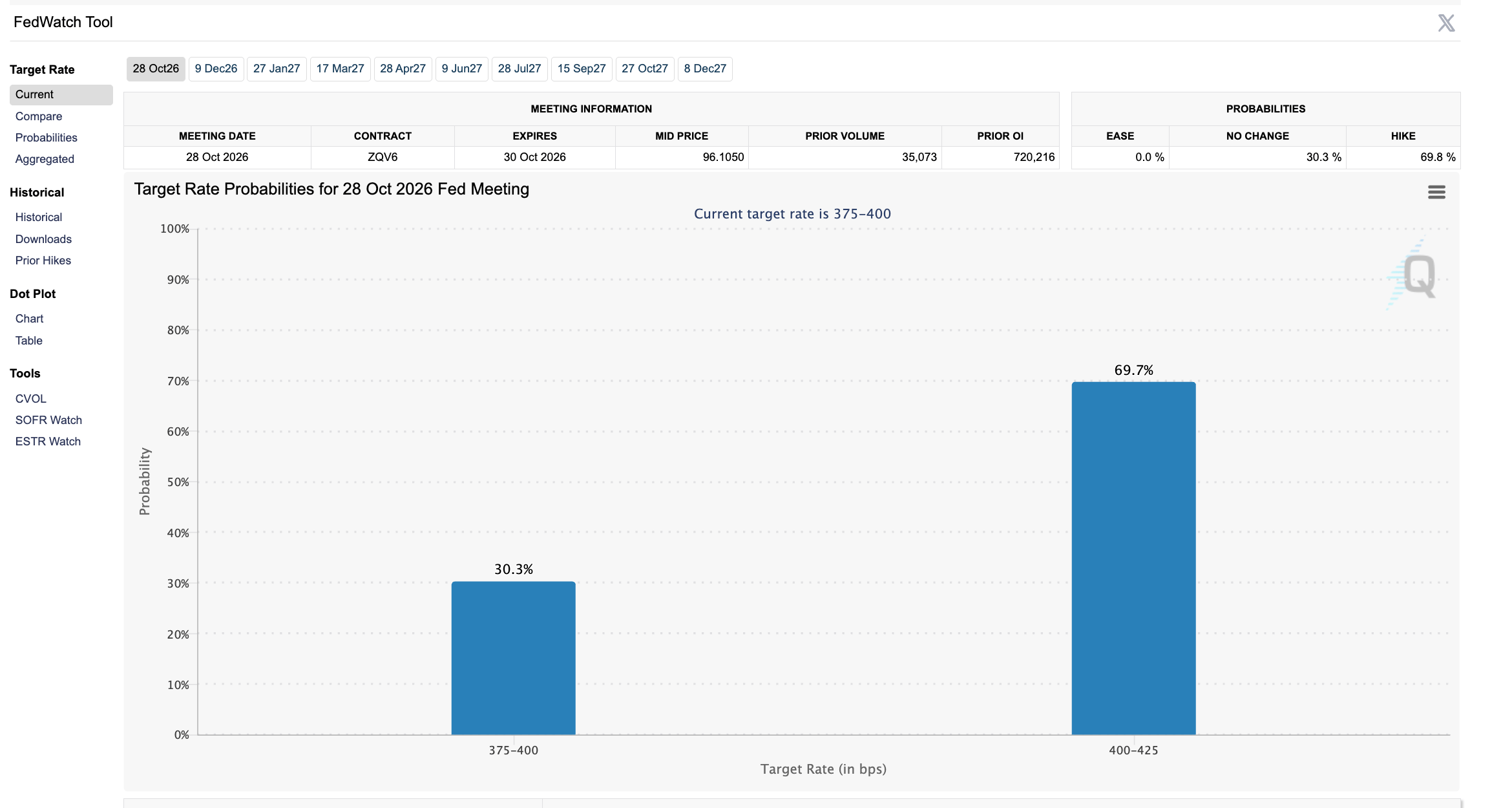Select the 28 Oct26 meeting tab
This screenshot has width=1512, height=808.
click(x=156, y=69)
